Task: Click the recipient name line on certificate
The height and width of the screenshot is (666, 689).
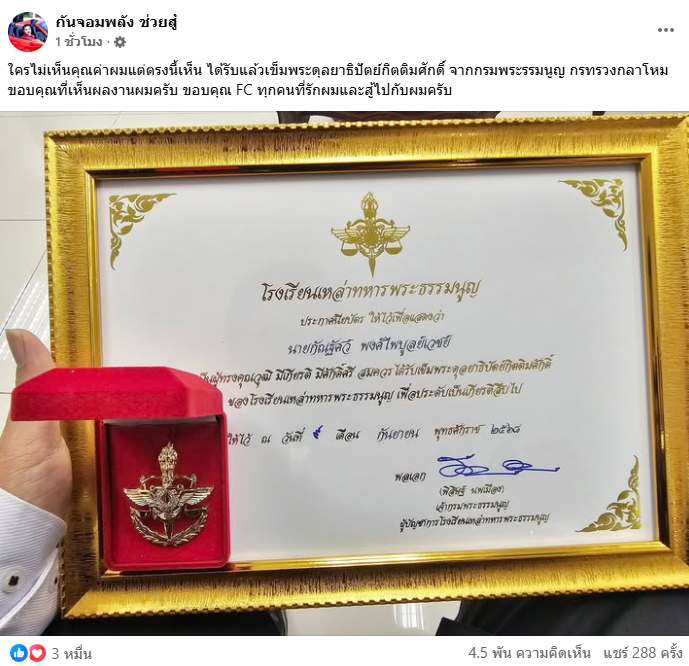Action: [x=368, y=346]
